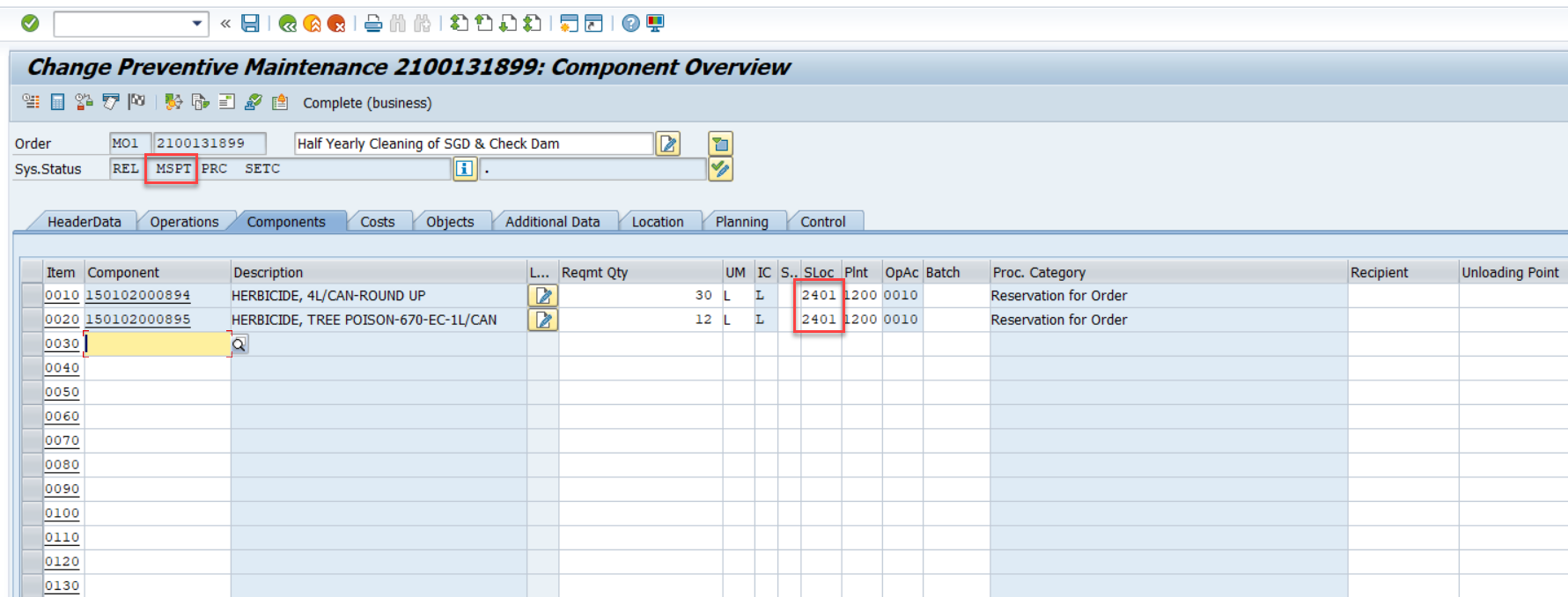Open component link 150102000894
1568x597 pixels.
coord(137,296)
